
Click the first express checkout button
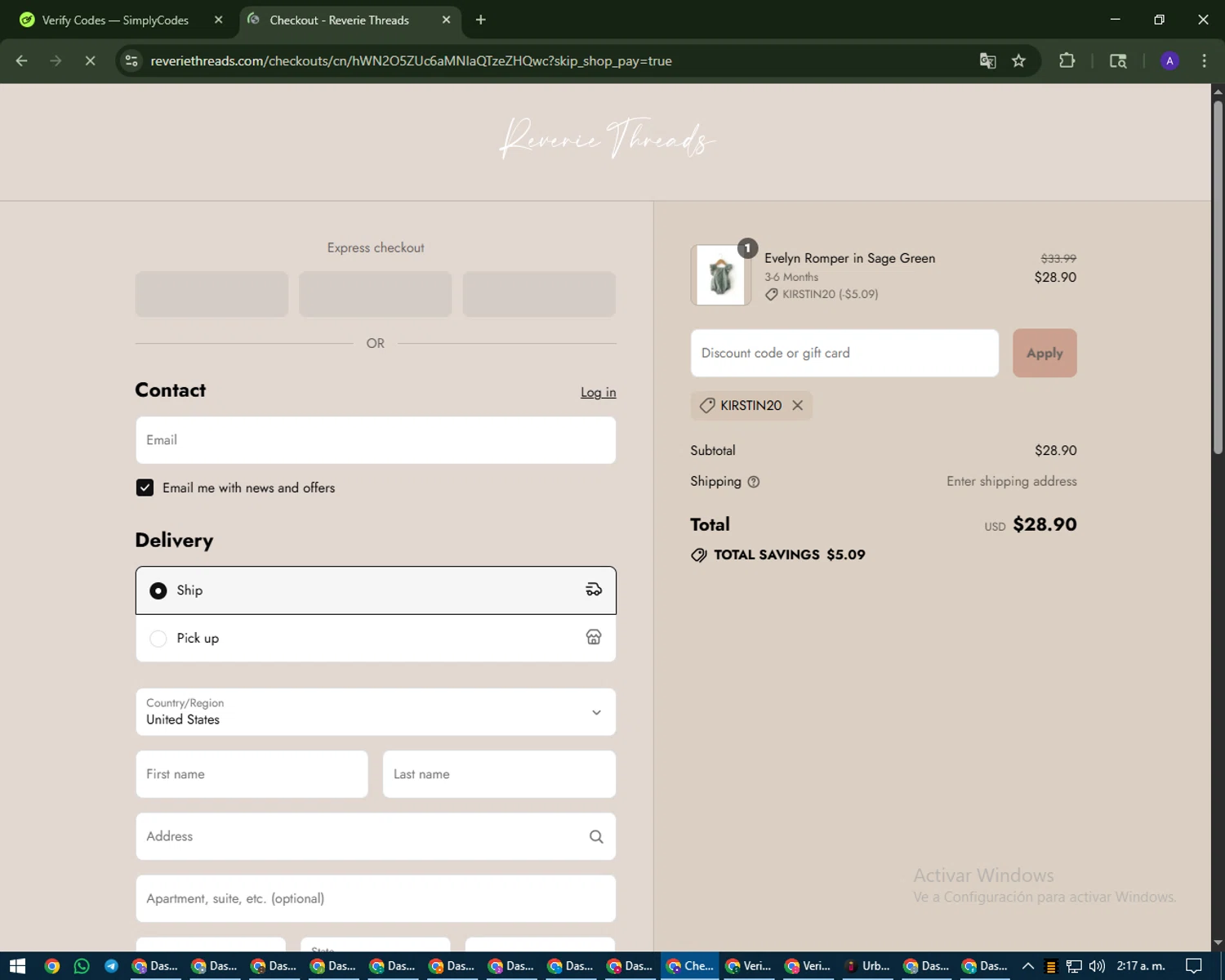coord(212,294)
